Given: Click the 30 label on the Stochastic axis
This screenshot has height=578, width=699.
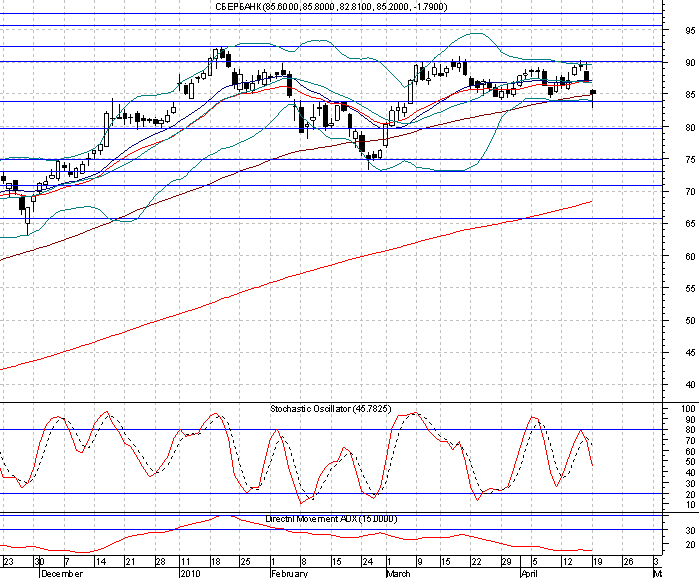Looking at the screenshot, I should 690,484.
